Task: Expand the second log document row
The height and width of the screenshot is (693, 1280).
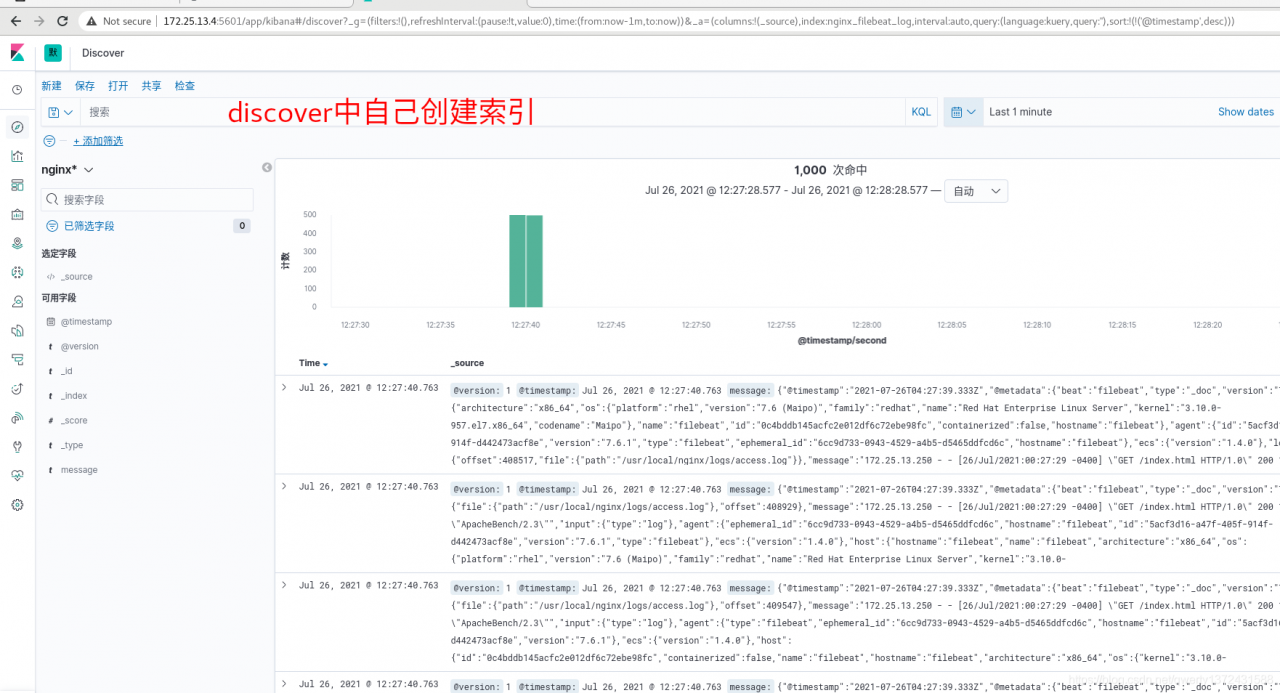Action: pyautogui.click(x=284, y=486)
